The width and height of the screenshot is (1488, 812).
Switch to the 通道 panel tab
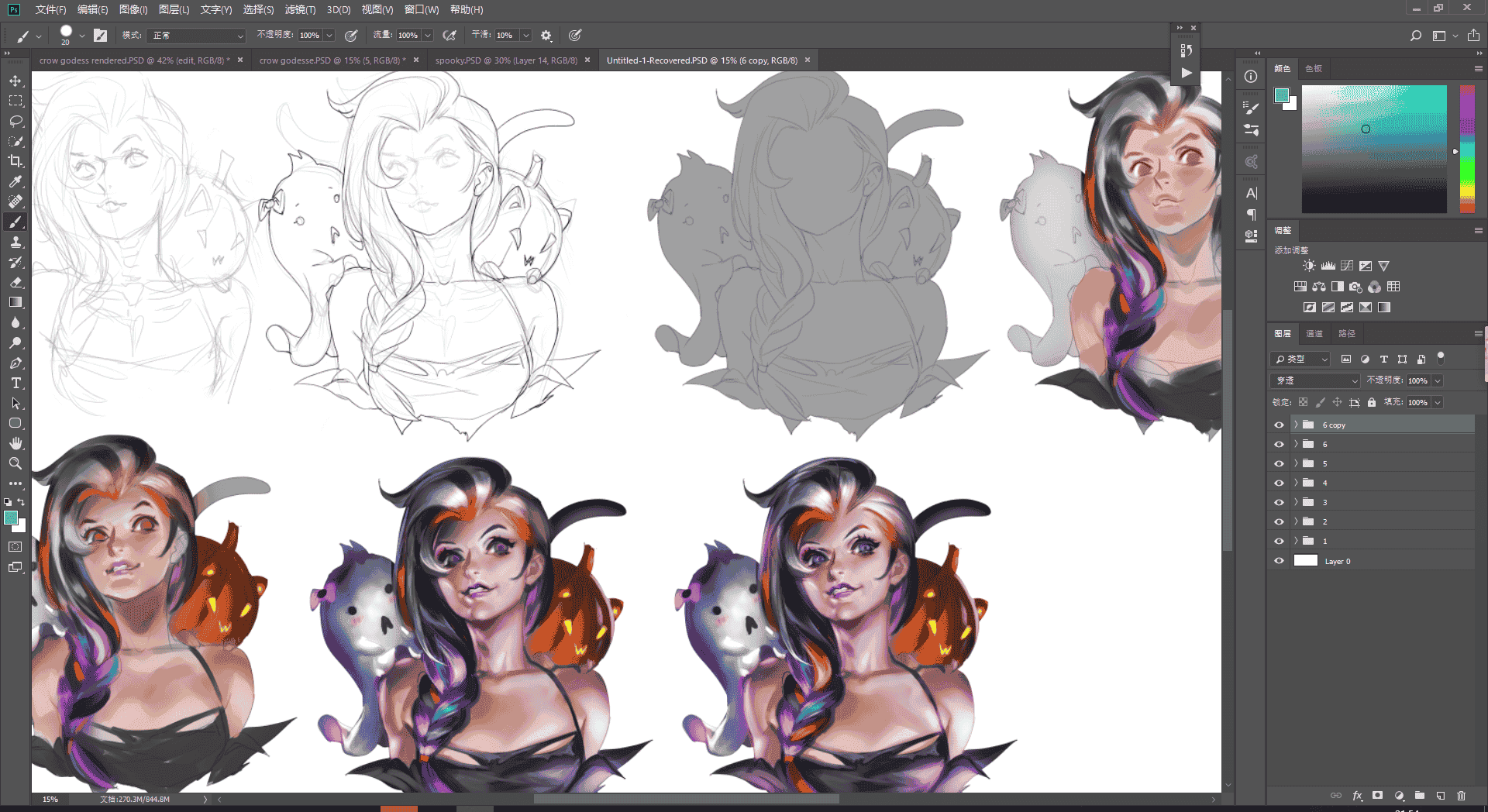coord(1314,334)
